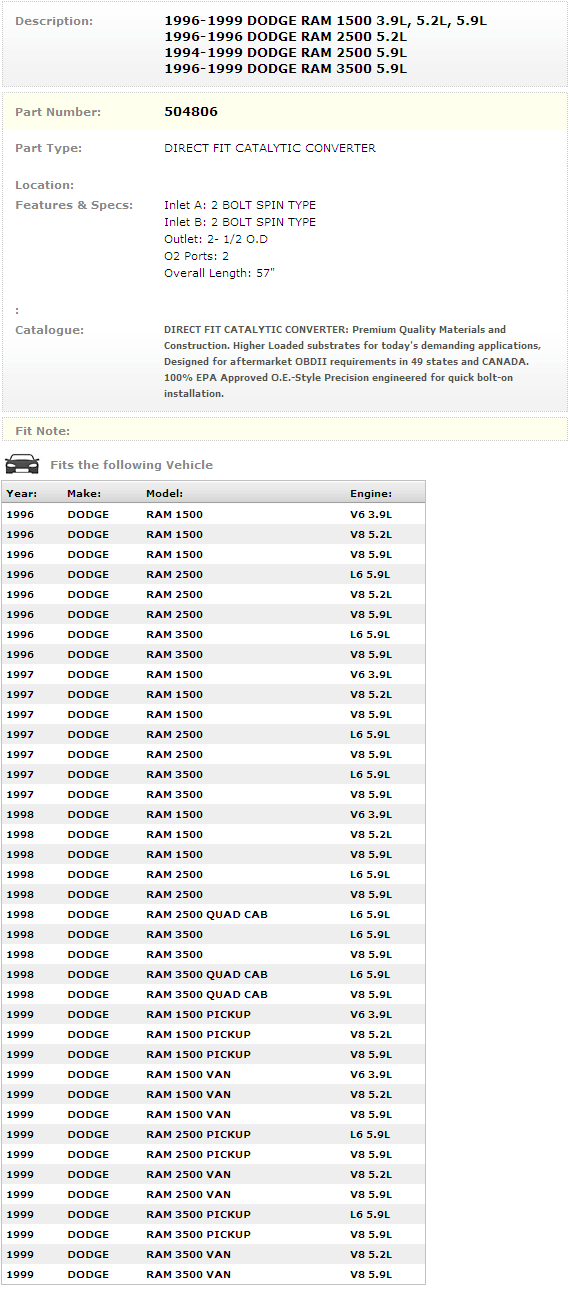Click 1999 RAM 1500 PICKUP V6 3.9L row
Screen dimensions: 570x1305
[x=213, y=1014]
